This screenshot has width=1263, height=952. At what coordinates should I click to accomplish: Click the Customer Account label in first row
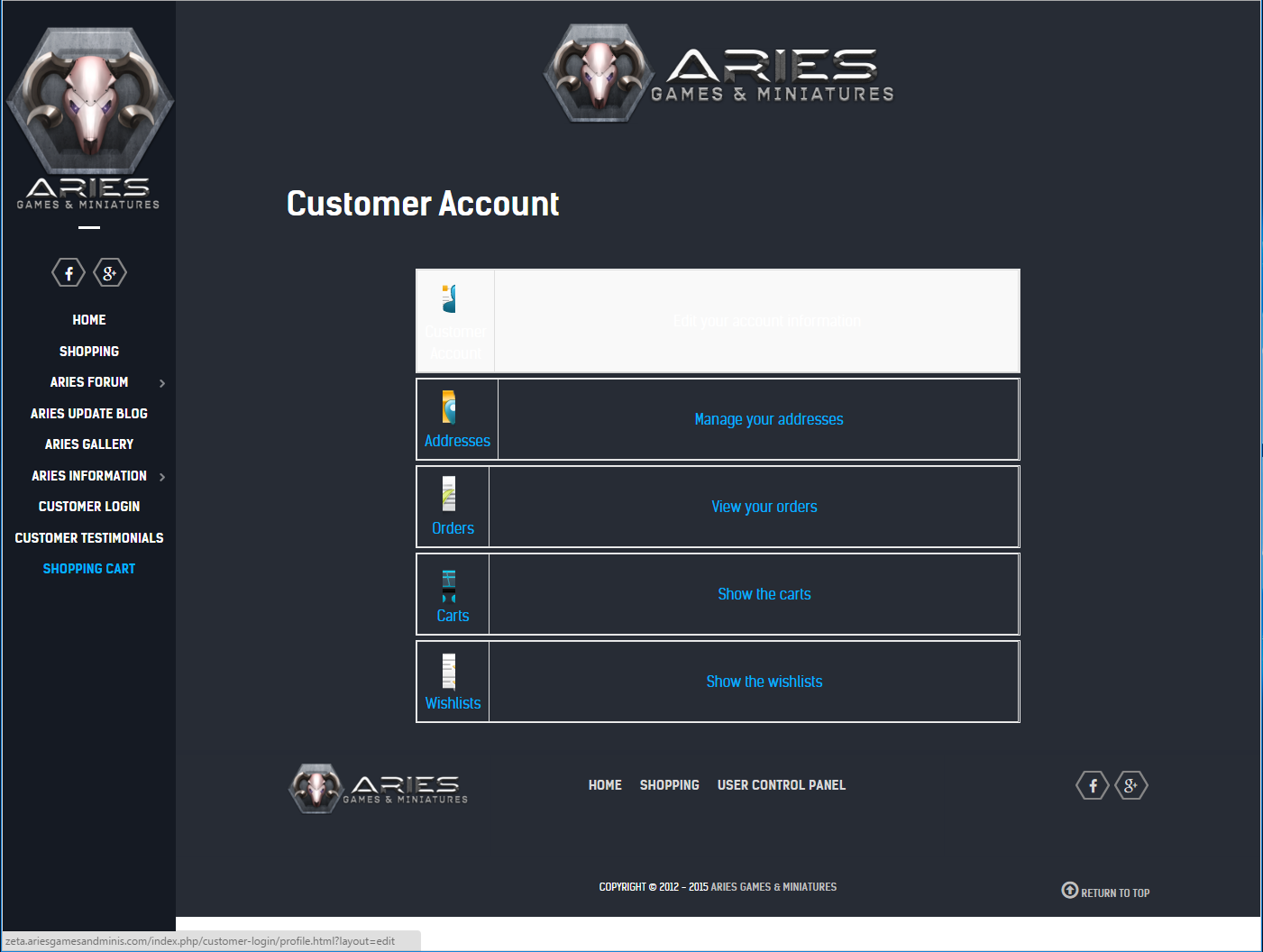pos(455,343)
